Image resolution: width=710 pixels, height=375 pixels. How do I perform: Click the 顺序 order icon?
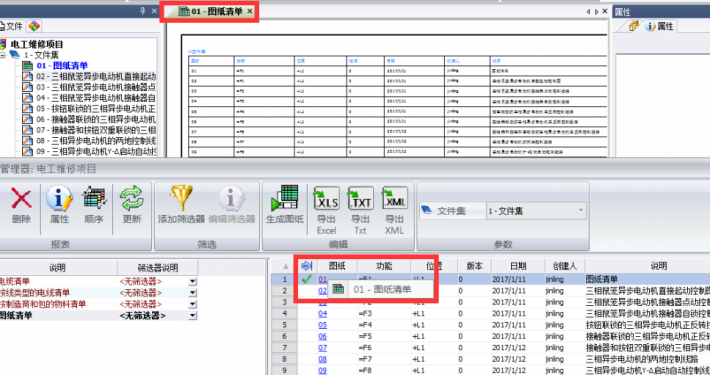94,199
